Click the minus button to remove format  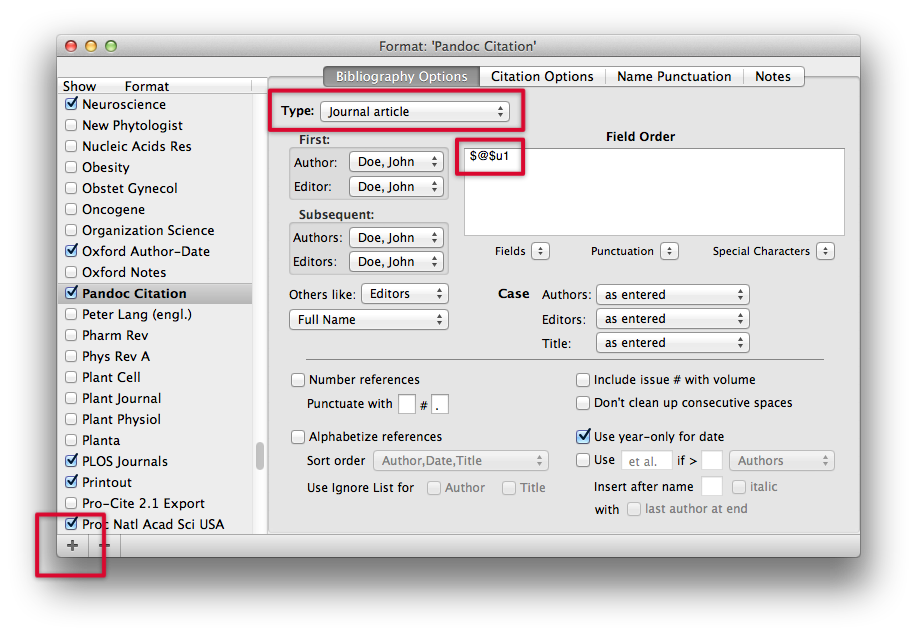pyautogui.click(x=104, y=545)
